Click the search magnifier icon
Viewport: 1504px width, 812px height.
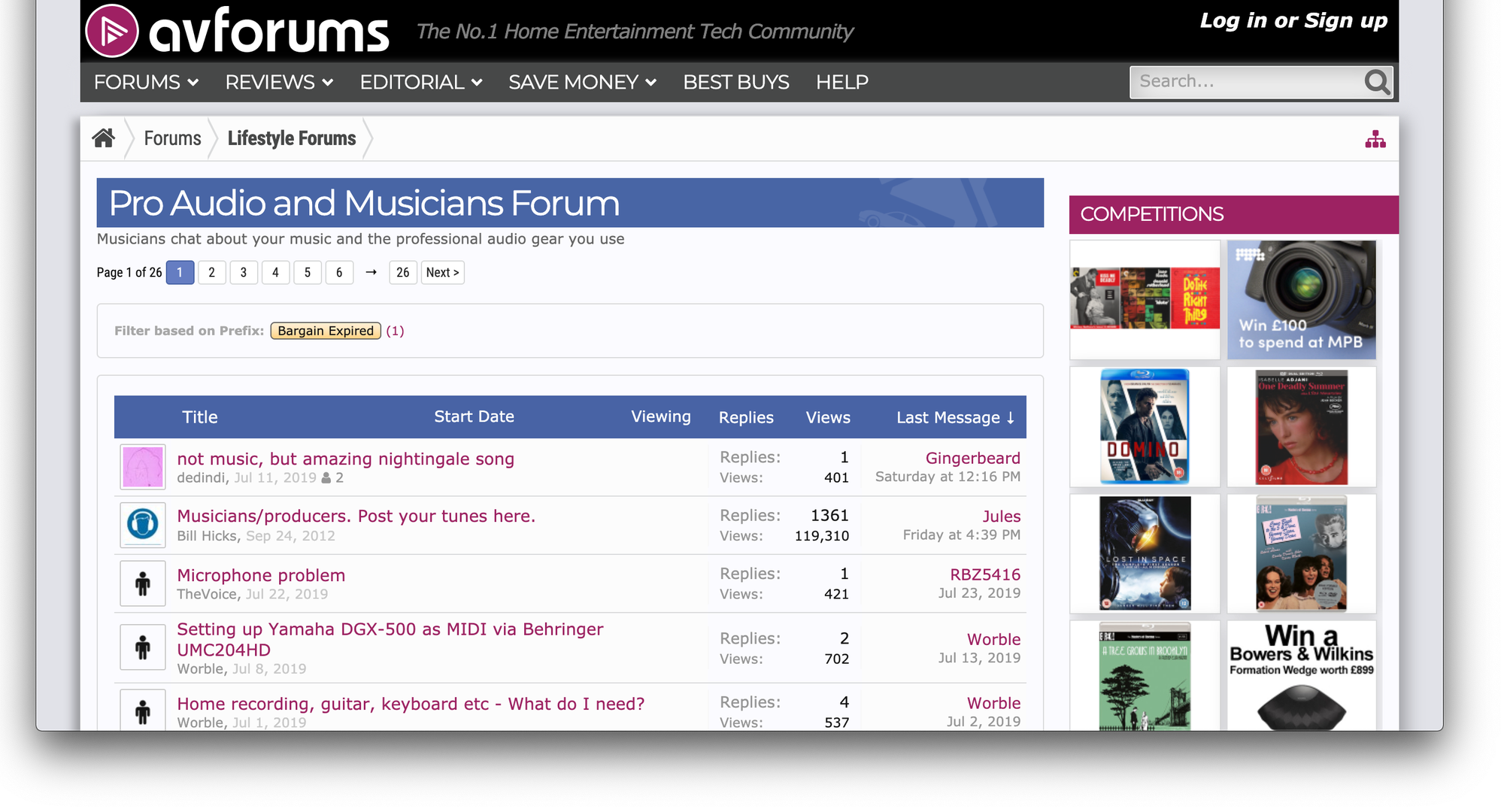pyautogui.click(x=1377, y=82)
